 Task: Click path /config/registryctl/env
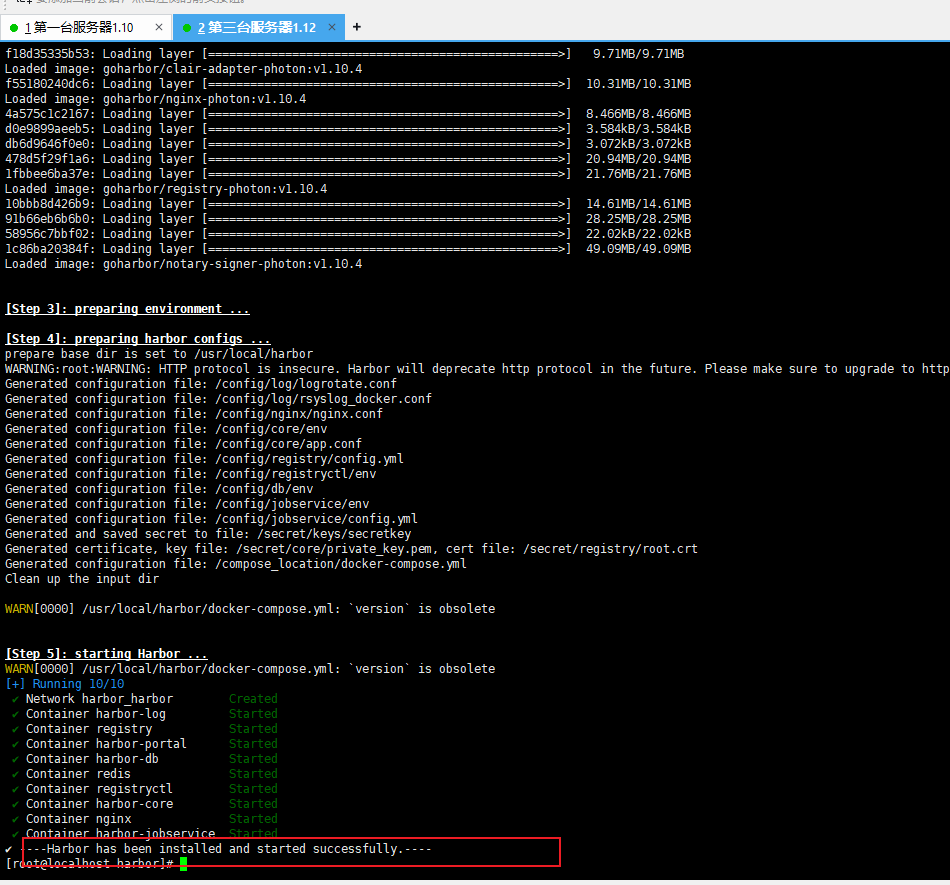(296, 474)
